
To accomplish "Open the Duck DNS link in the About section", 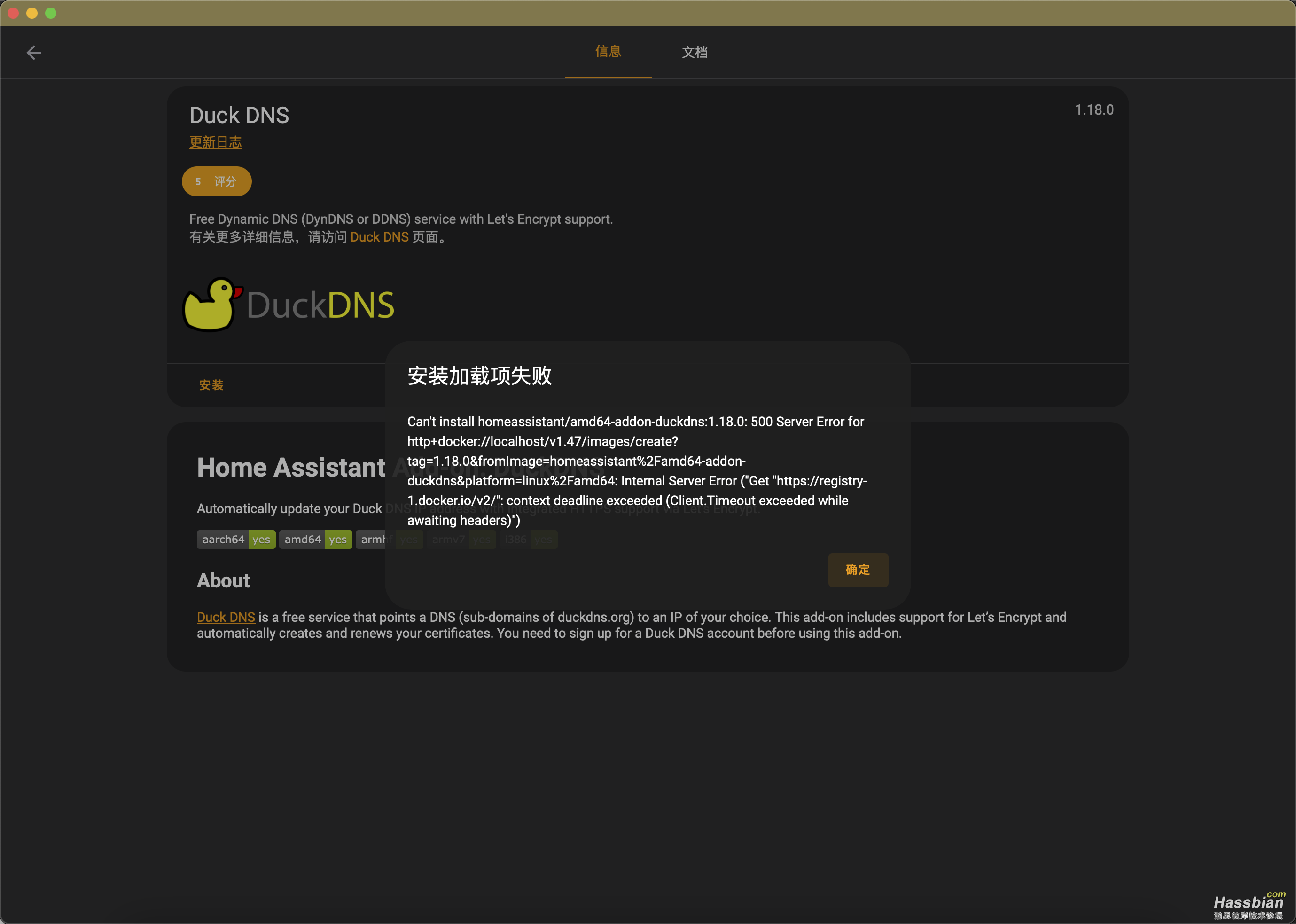I will pyautogui.click(x=226, y=617).
